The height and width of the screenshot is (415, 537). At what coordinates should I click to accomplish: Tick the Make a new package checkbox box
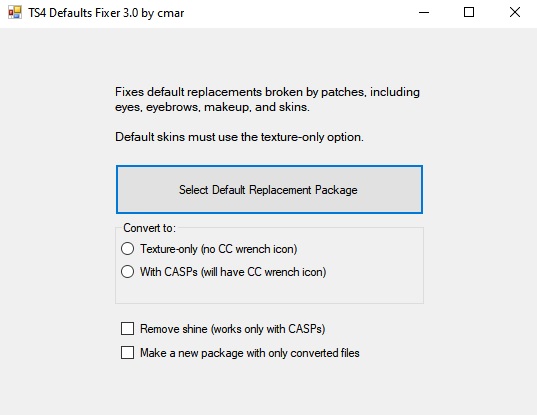[127, 352]
